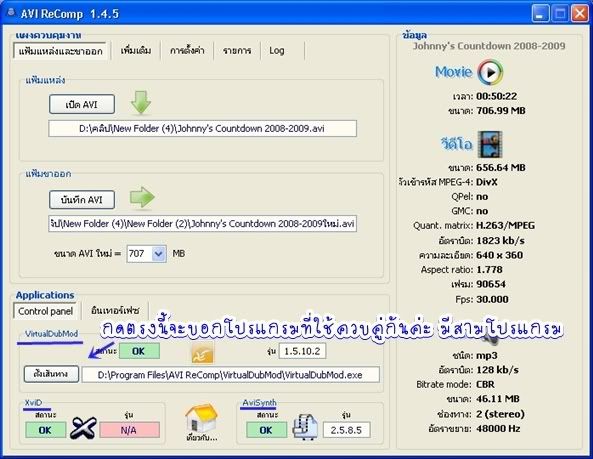Click the movie duration 00:50:22

pyautogui.click(x=497, y=96)
